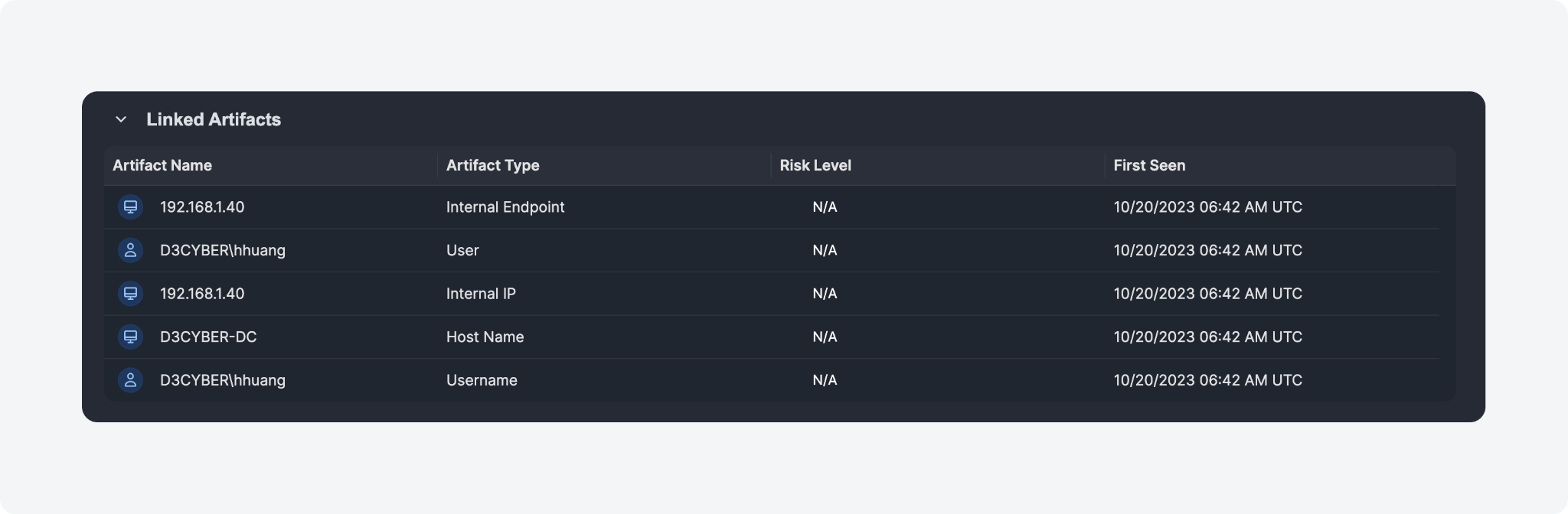Open 192.168.1.40 in Internal Endpoint row
Viewport: 1568px width, 514px height.
tap(202, 207)
